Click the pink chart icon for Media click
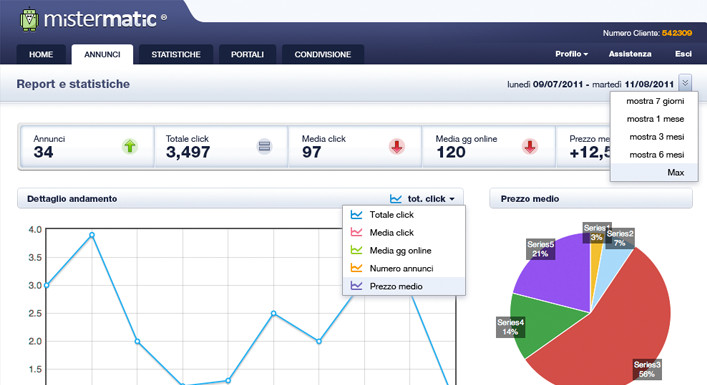This screenshot has height=385, width=707. pyautogui.click(x=356, y=233)
